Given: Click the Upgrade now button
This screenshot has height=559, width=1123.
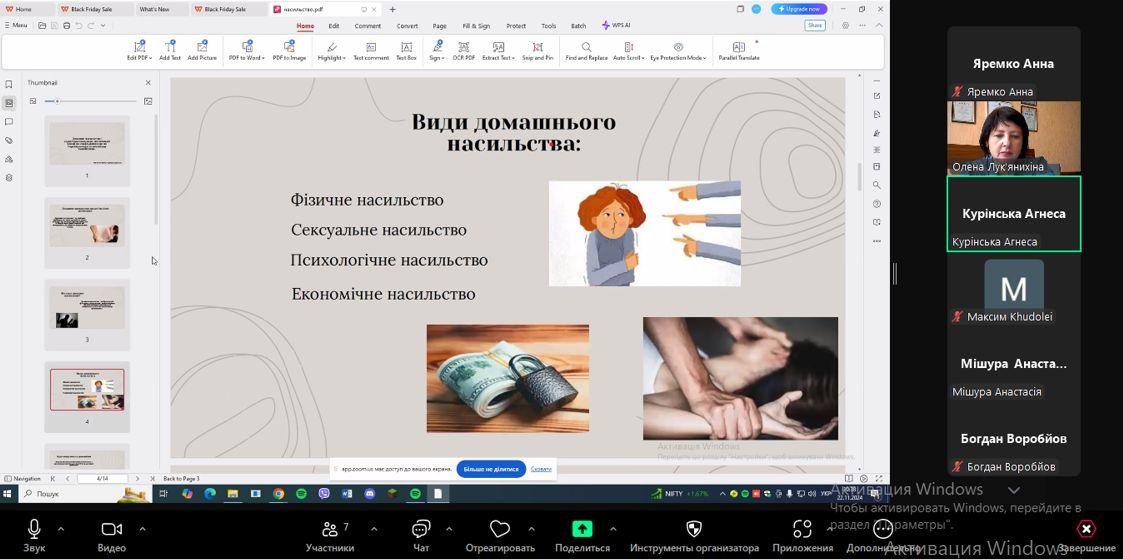Looking at the screenshot, I should click(x=799, y=9).
